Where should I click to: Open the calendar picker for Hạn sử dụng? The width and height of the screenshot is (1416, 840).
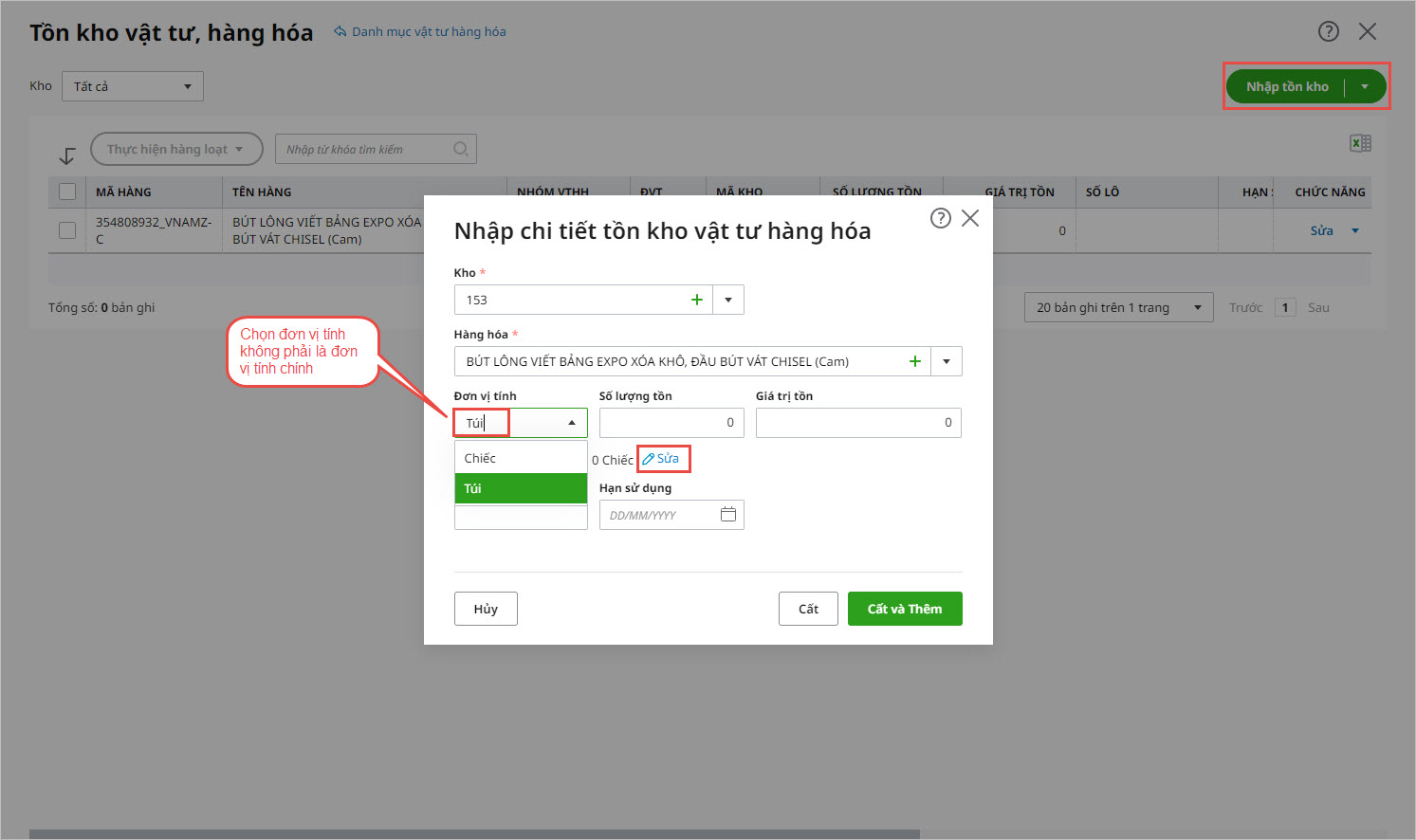pyautogui.click(x=728, y=515)
